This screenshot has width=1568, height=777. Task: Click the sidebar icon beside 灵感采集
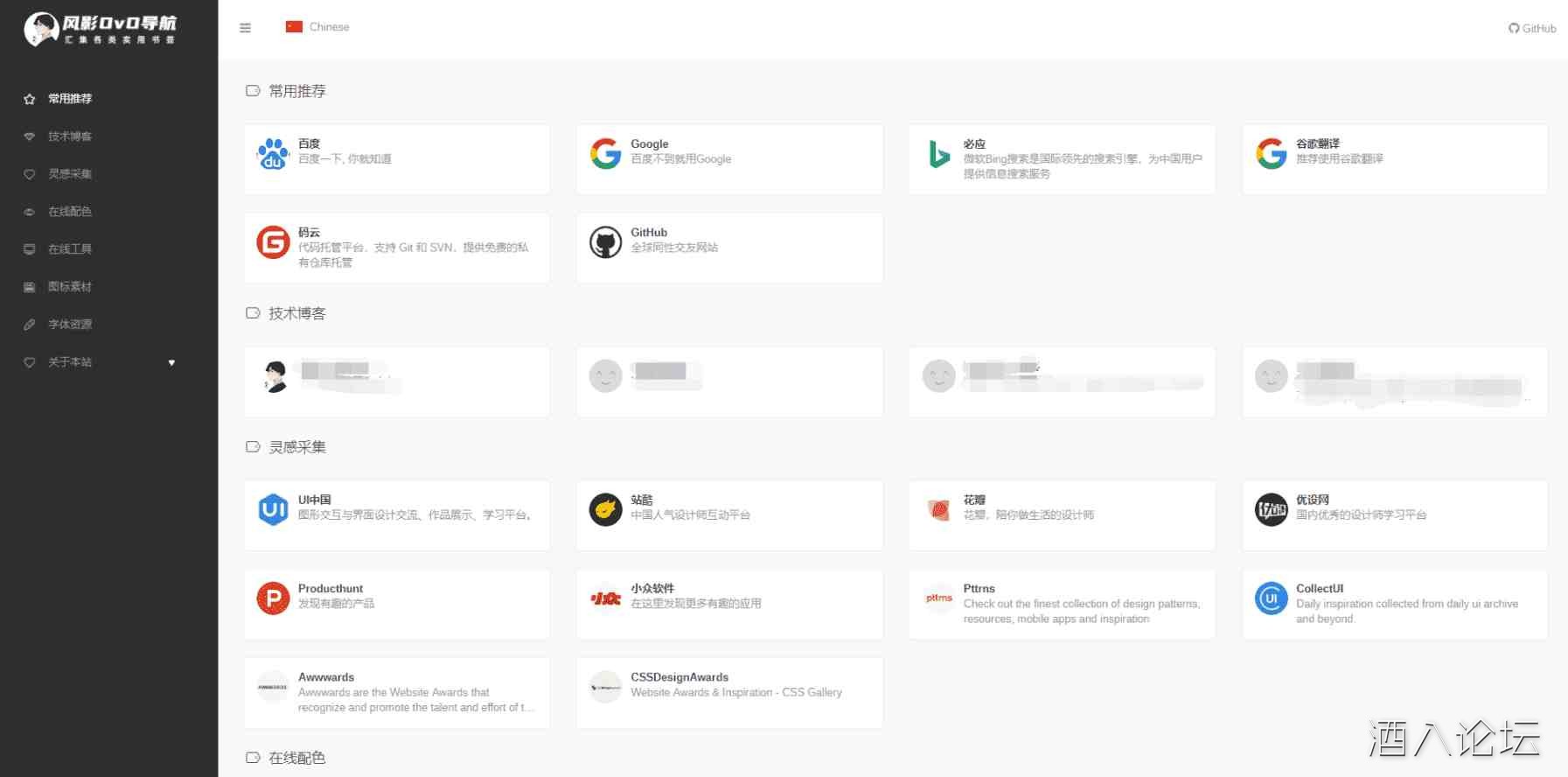[x=30, y=174]
